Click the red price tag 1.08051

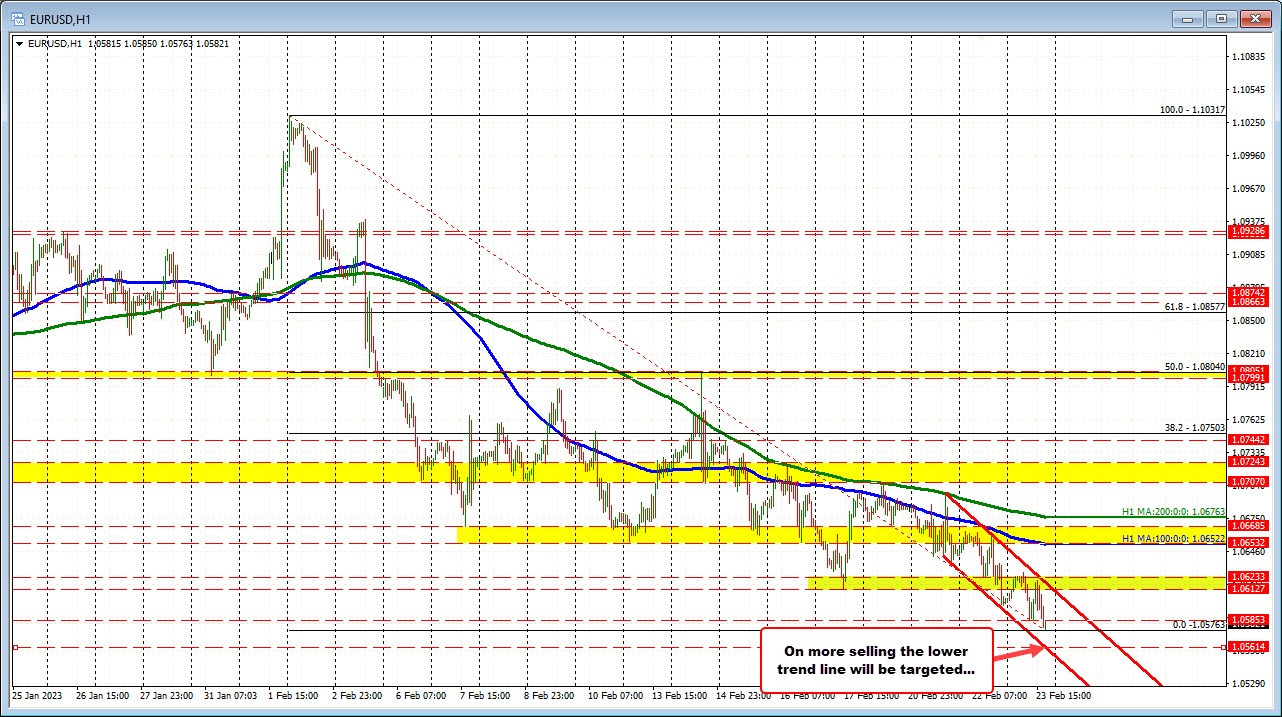pos(1249,370)
